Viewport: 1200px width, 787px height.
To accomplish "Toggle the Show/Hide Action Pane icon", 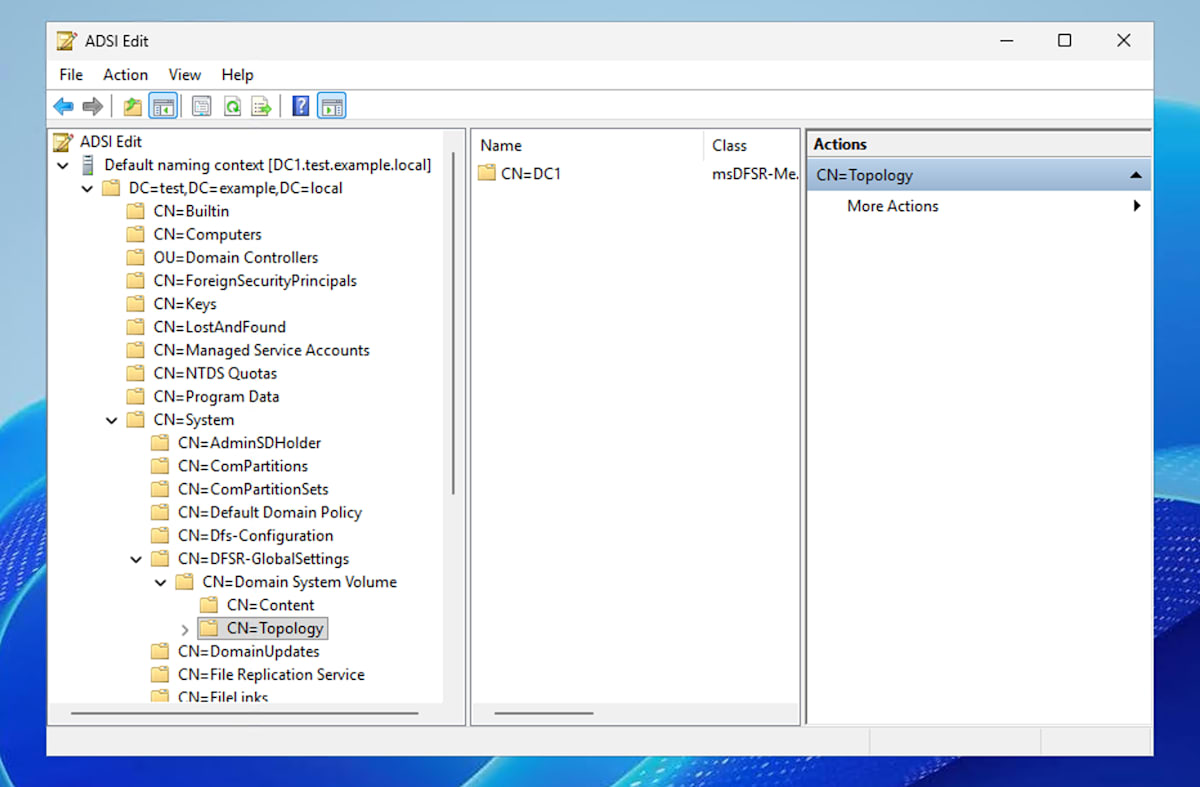I will point(331,106).
